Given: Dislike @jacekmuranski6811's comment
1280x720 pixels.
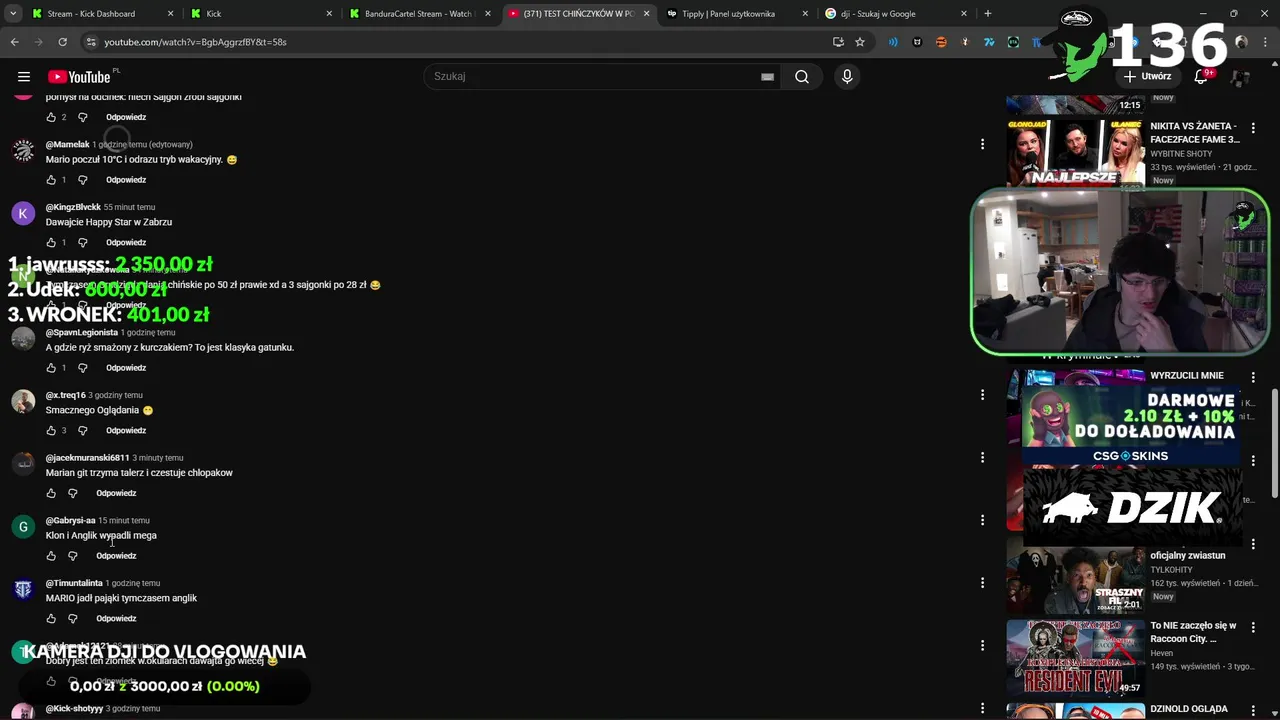Looking at the screenshot, I should coord(73,493).
